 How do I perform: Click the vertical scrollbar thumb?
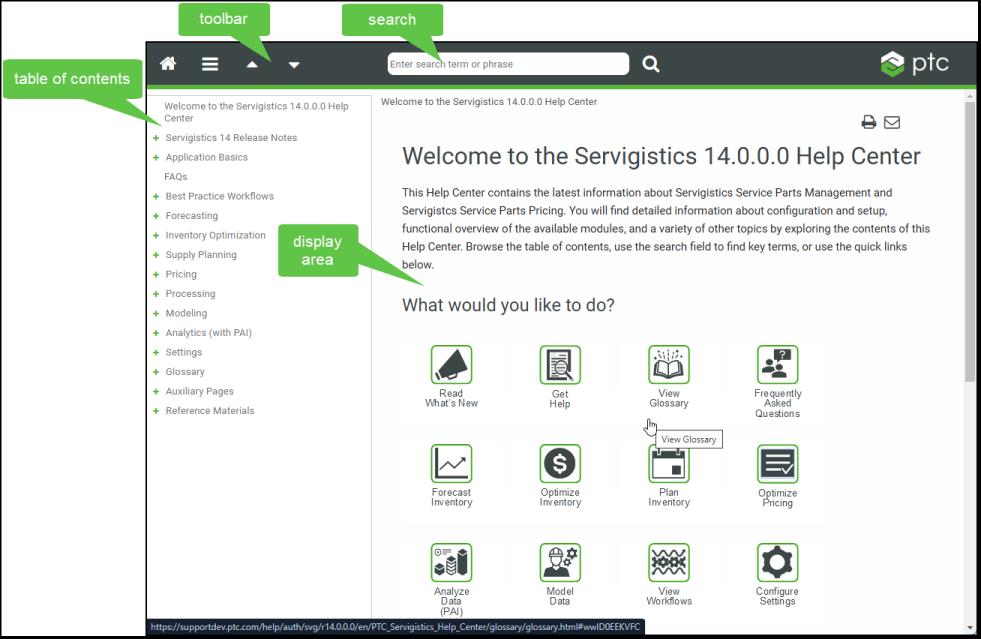(x=970, y=242)
